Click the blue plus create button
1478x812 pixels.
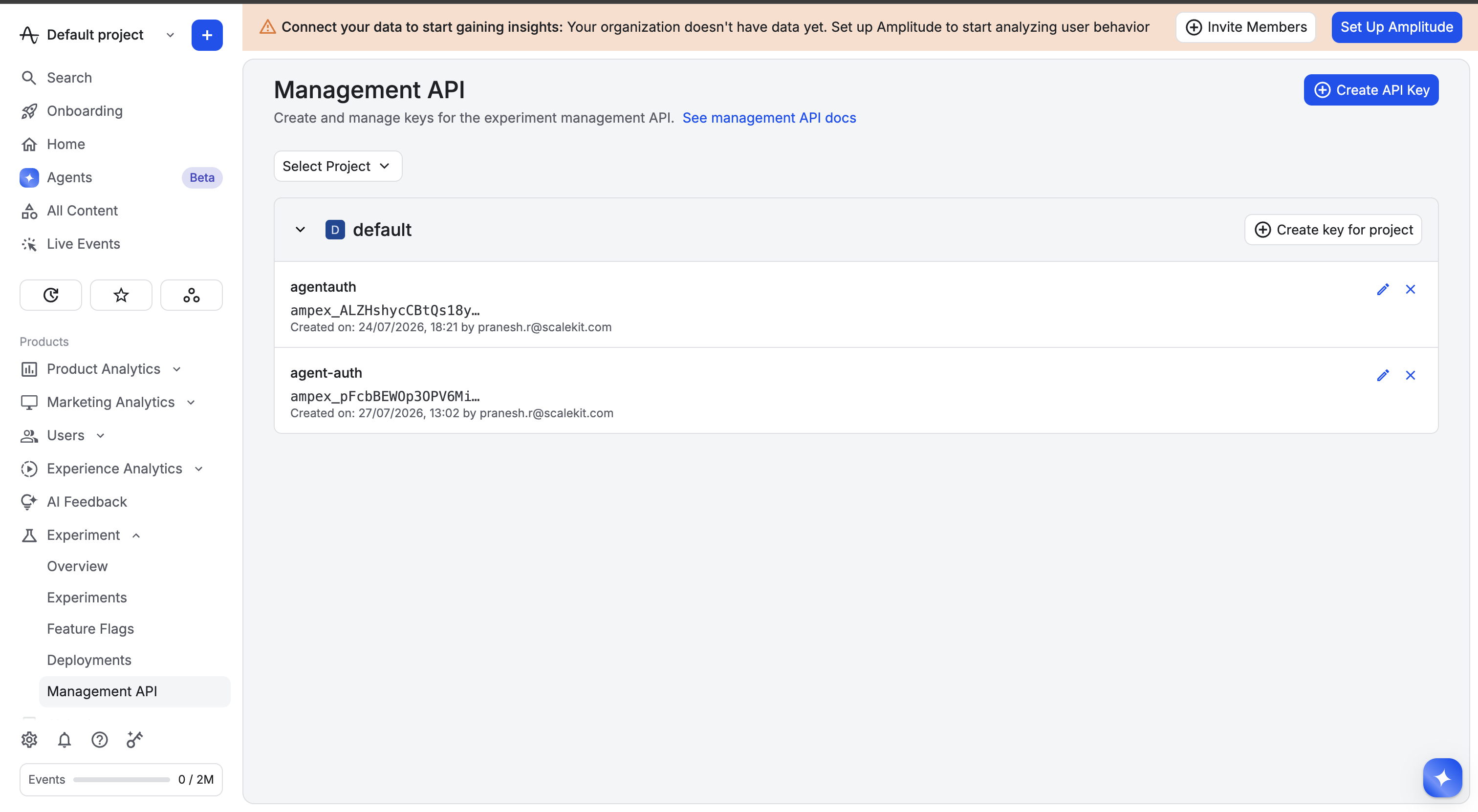207,35
